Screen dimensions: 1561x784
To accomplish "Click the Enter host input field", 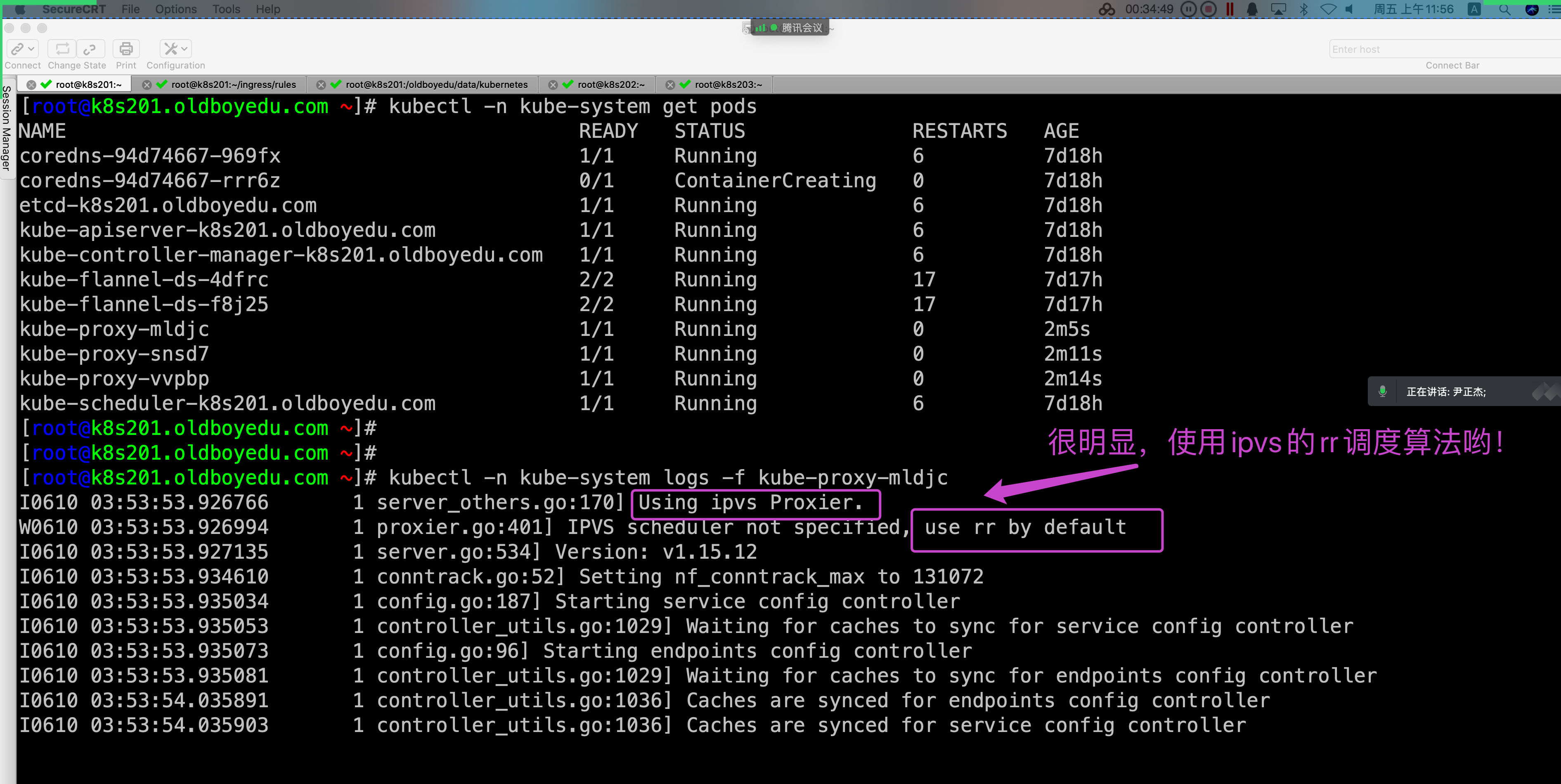I will tap(1442, 49).
